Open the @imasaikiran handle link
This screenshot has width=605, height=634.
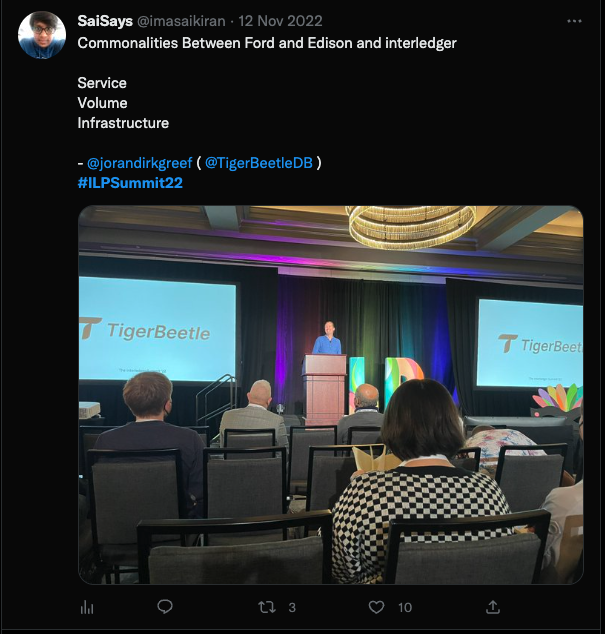(181, 21)
